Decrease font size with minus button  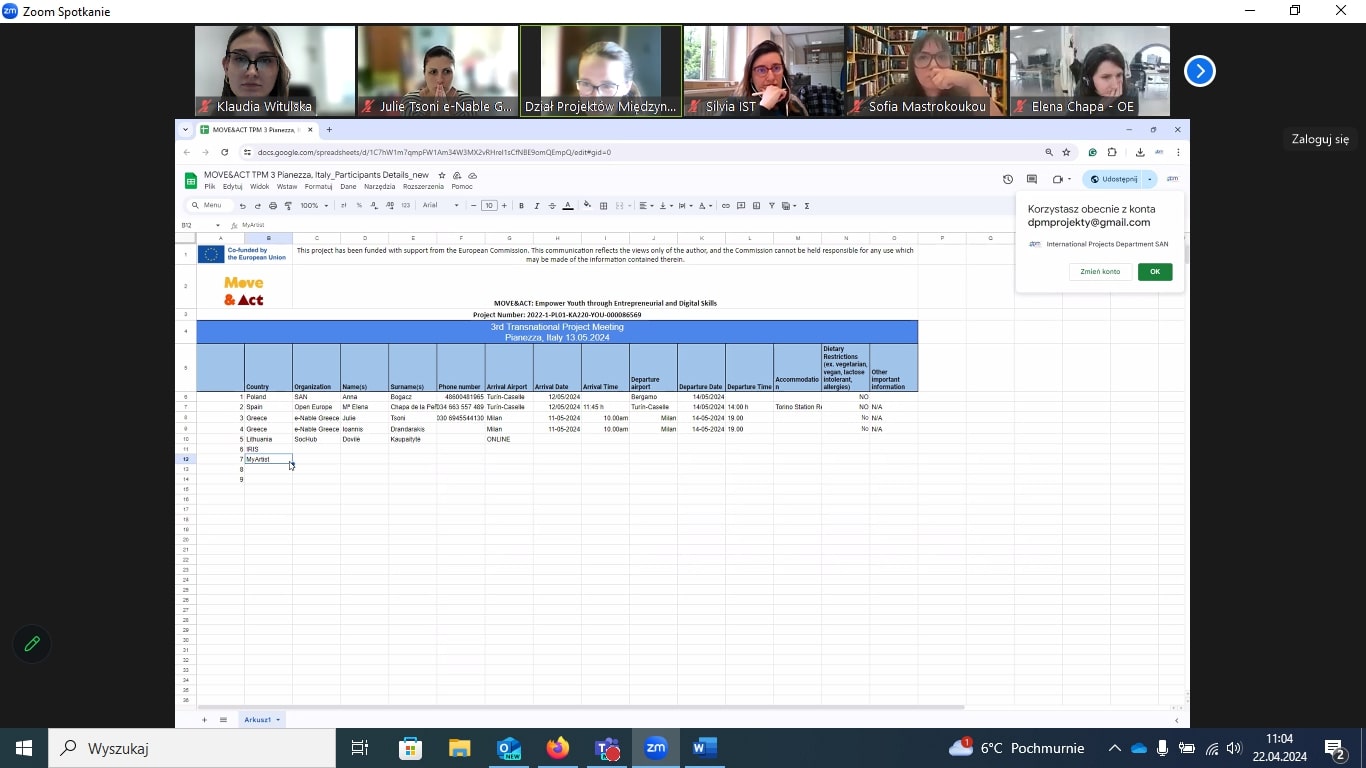474,206
